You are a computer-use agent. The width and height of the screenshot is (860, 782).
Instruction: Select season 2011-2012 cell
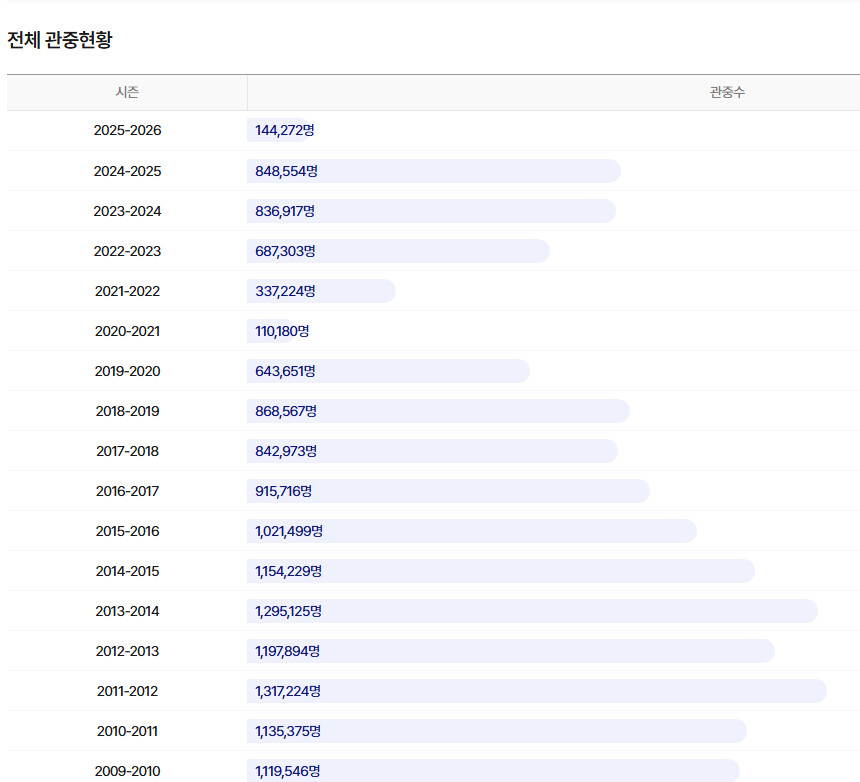pyautogui.click(x=127, y=692)
